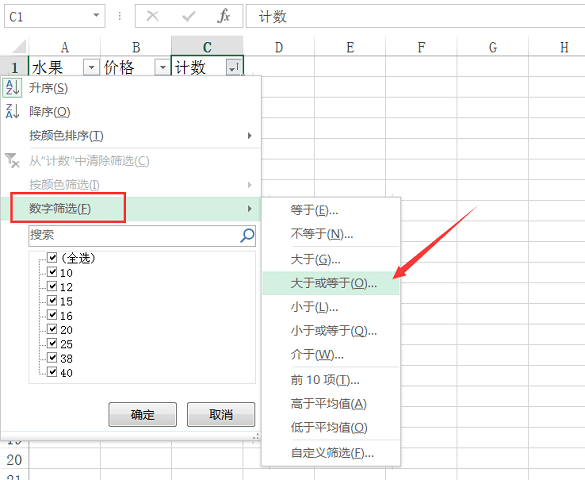Screen dimensions: 585x480
Task: Uncheck the value 15 checkbox
Action: pos(52,301)
